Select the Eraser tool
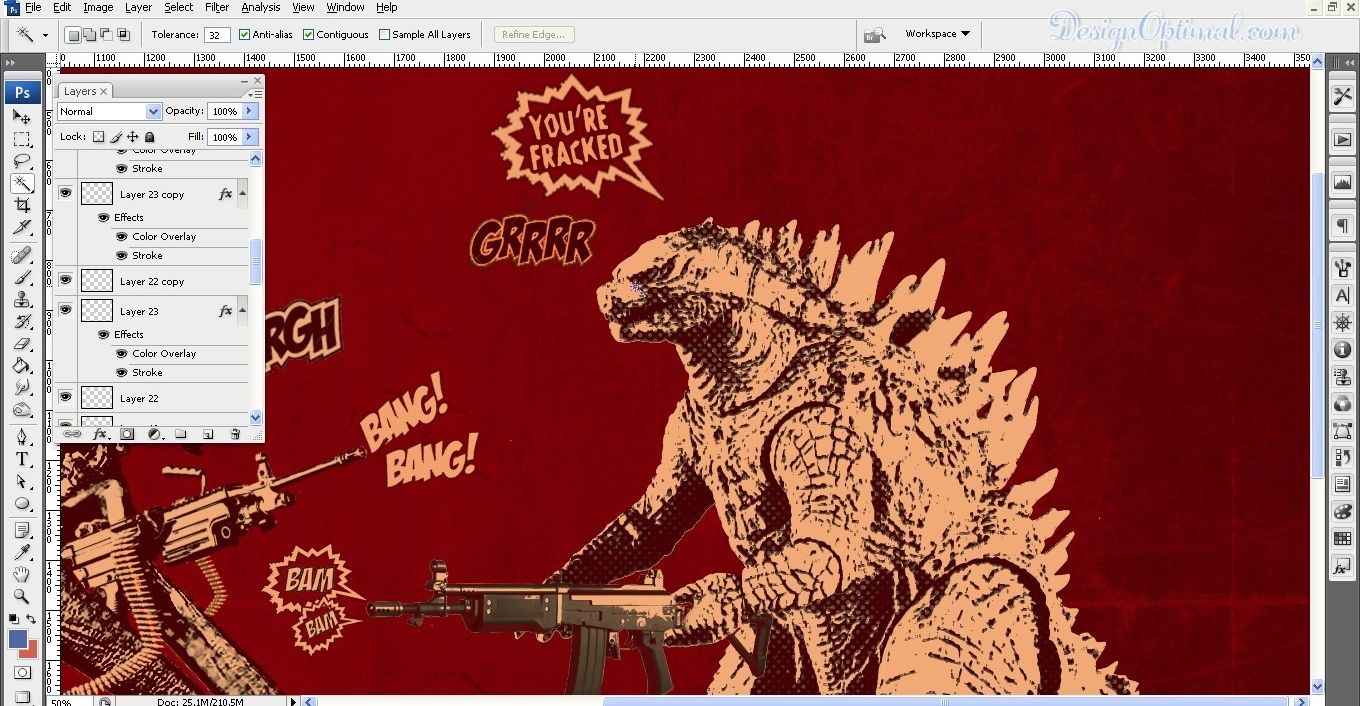 click(x=22, y=344)
